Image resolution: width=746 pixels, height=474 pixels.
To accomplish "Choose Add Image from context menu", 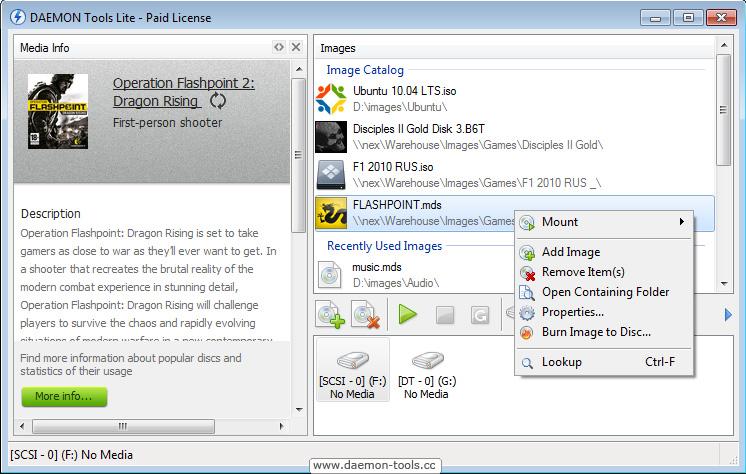I will 604,252.
